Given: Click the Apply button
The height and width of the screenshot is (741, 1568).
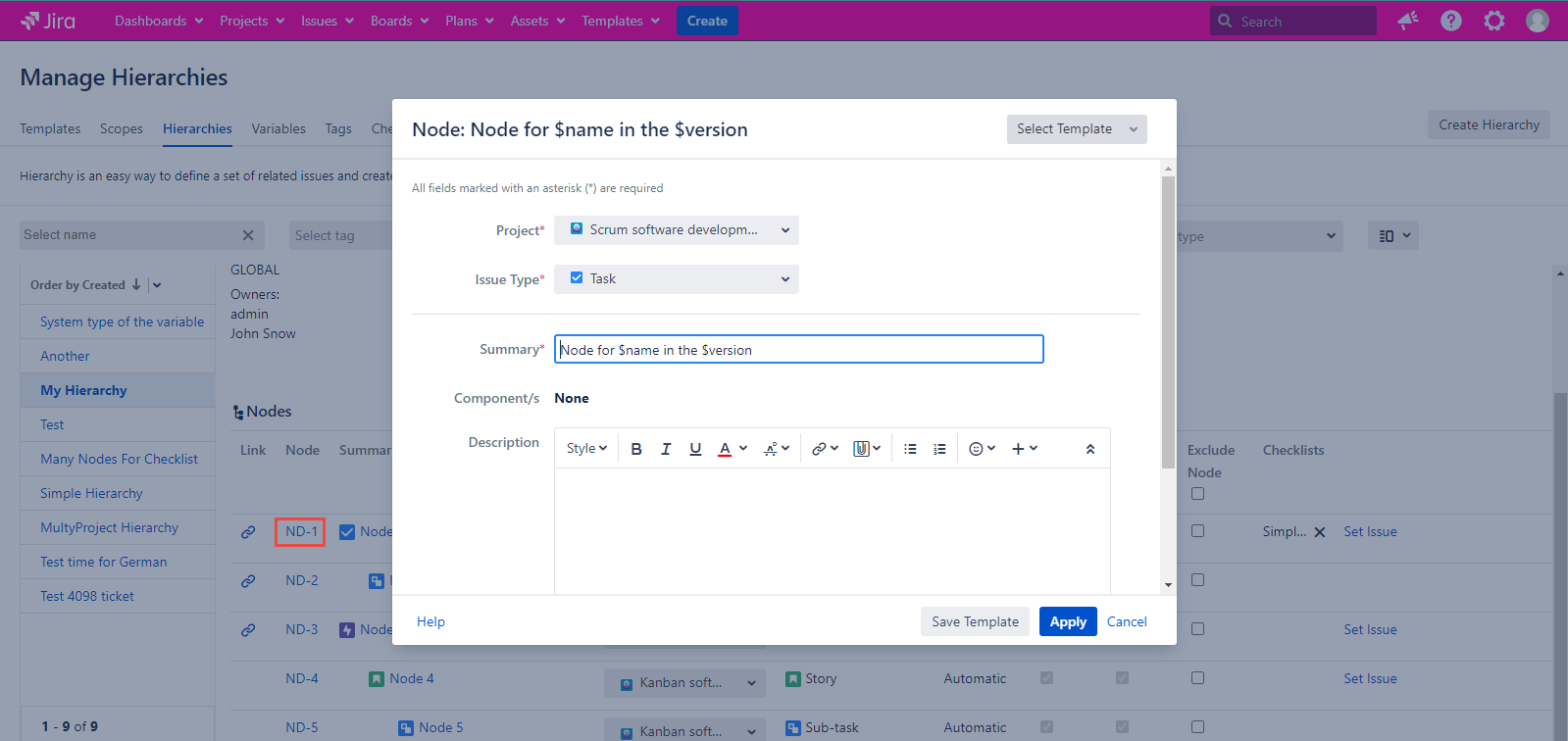Looking at the screenshot, I should pyautogui.click(x=1067, y=621).
